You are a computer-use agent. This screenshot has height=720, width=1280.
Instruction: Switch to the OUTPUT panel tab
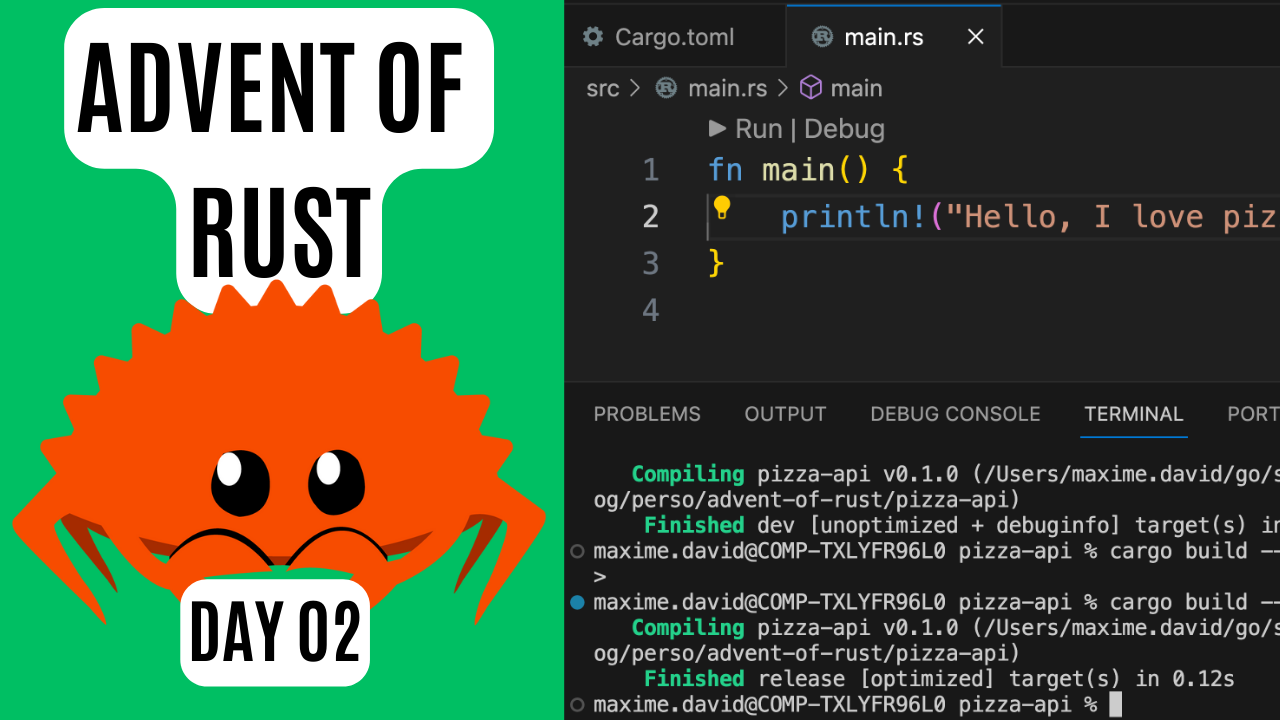coord(785,414)
